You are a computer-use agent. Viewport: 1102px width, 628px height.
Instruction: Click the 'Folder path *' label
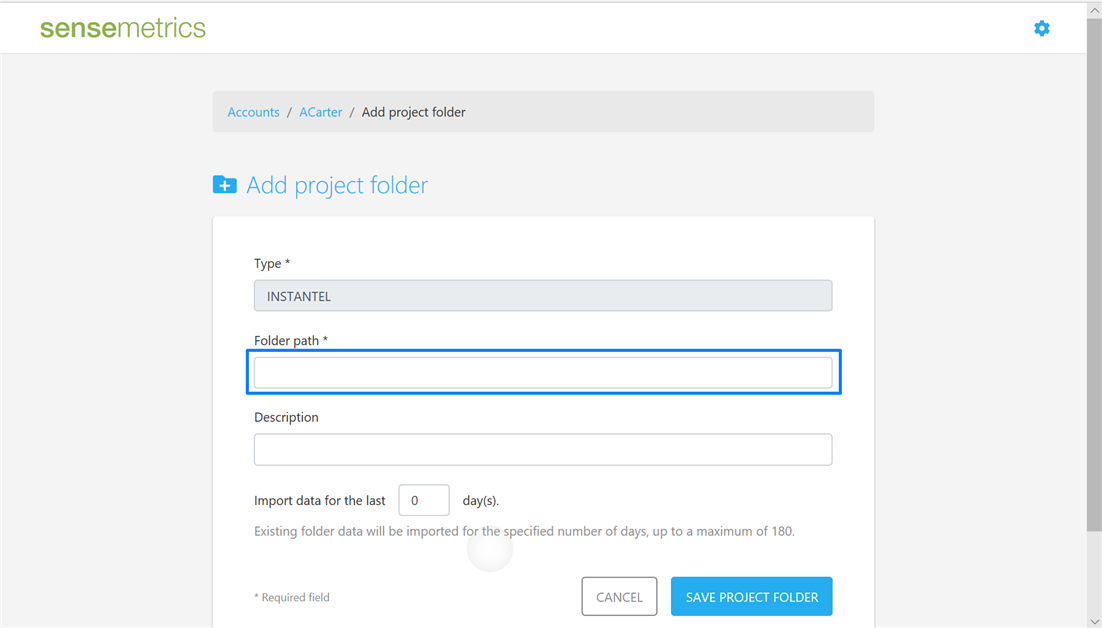coord(291,341)
